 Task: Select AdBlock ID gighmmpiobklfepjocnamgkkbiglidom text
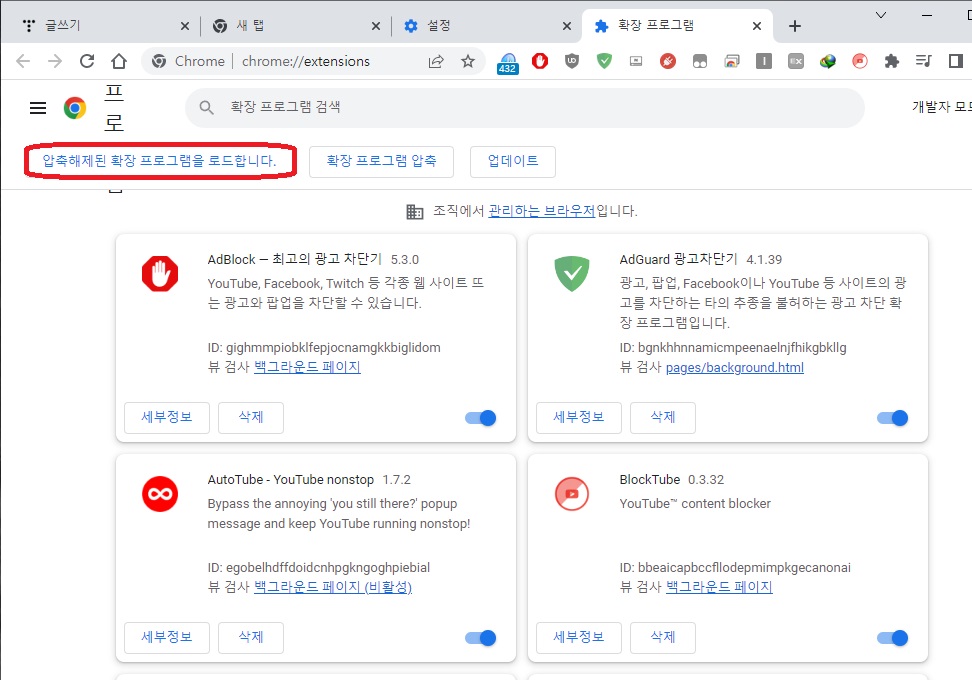pyautogui.click(x=333, y=347)
